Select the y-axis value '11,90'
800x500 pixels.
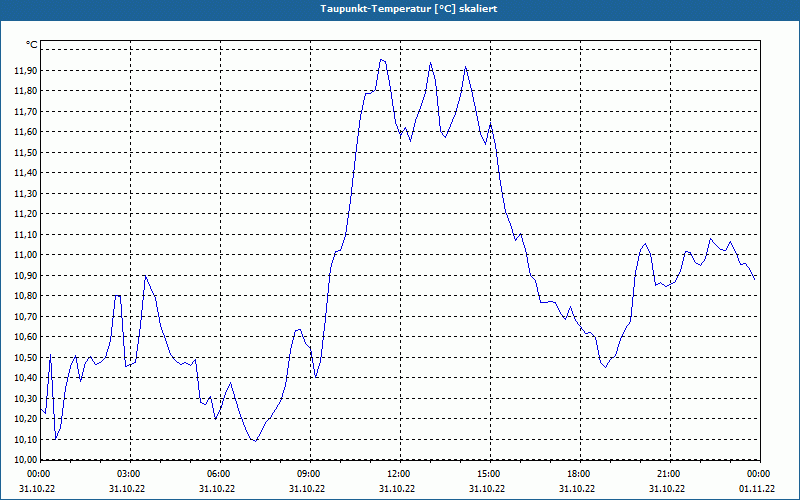26,70
